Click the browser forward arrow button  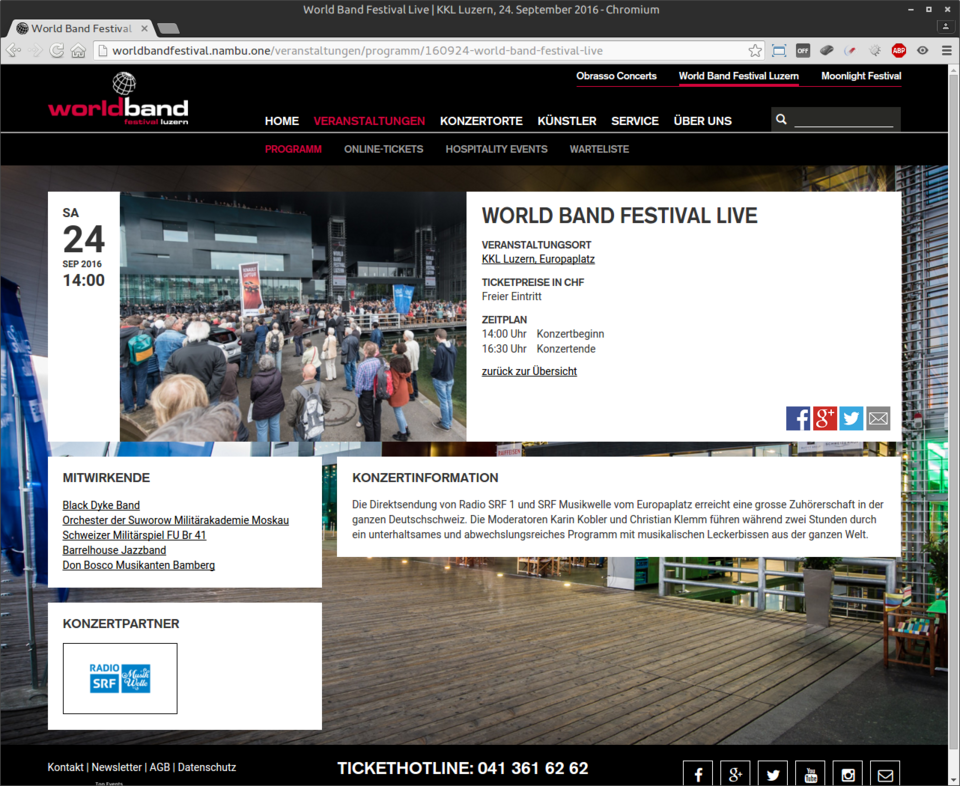36,51
